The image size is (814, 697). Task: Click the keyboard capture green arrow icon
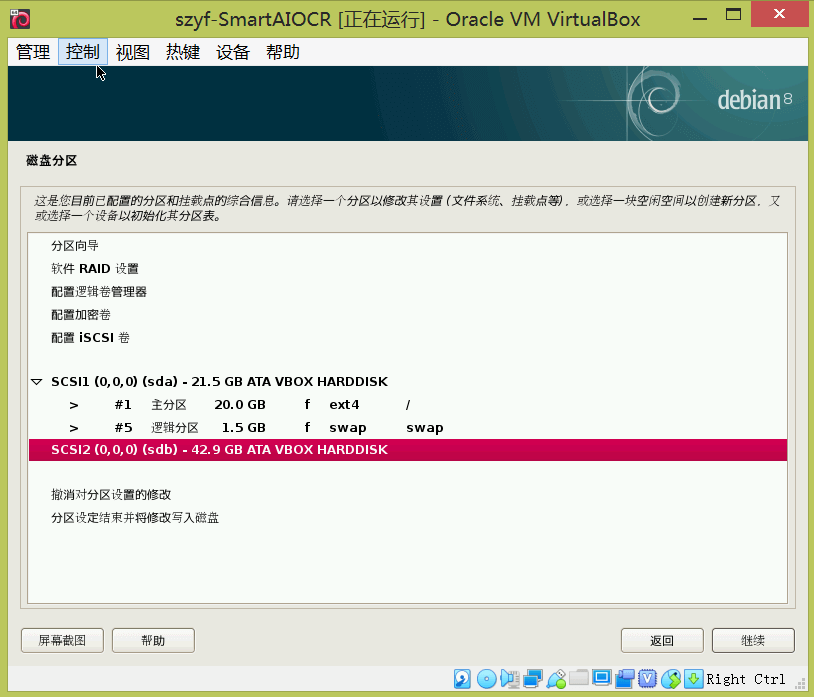[694, 678]
